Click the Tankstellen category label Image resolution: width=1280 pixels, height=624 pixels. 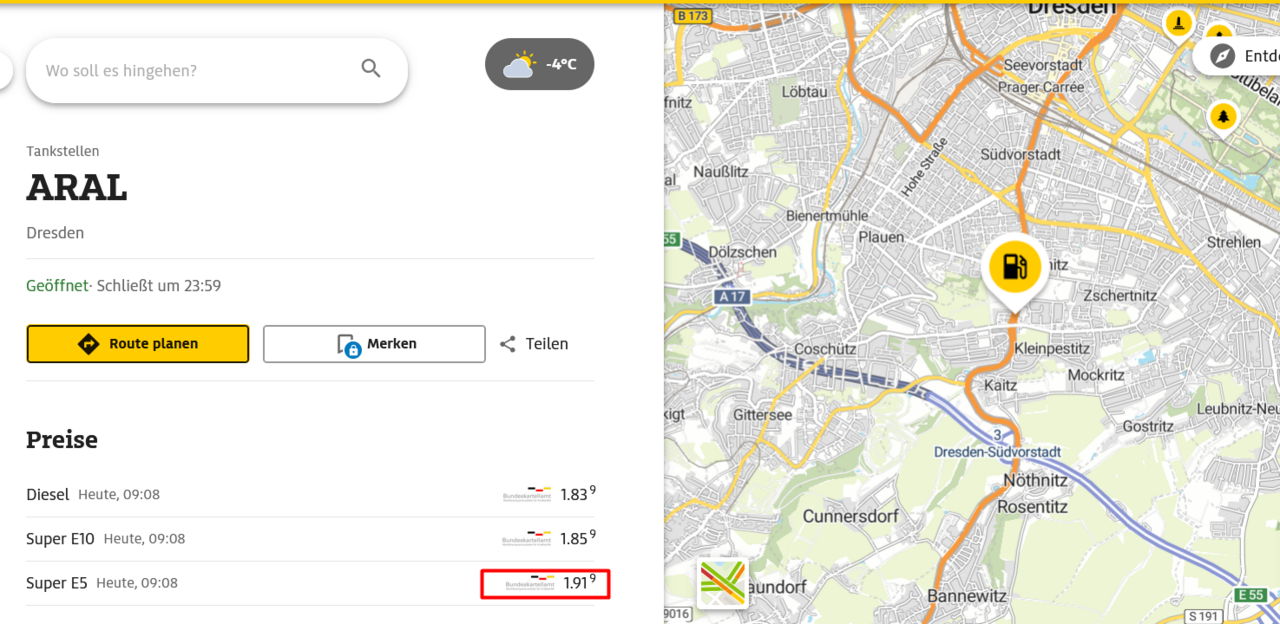coord(63,151)
